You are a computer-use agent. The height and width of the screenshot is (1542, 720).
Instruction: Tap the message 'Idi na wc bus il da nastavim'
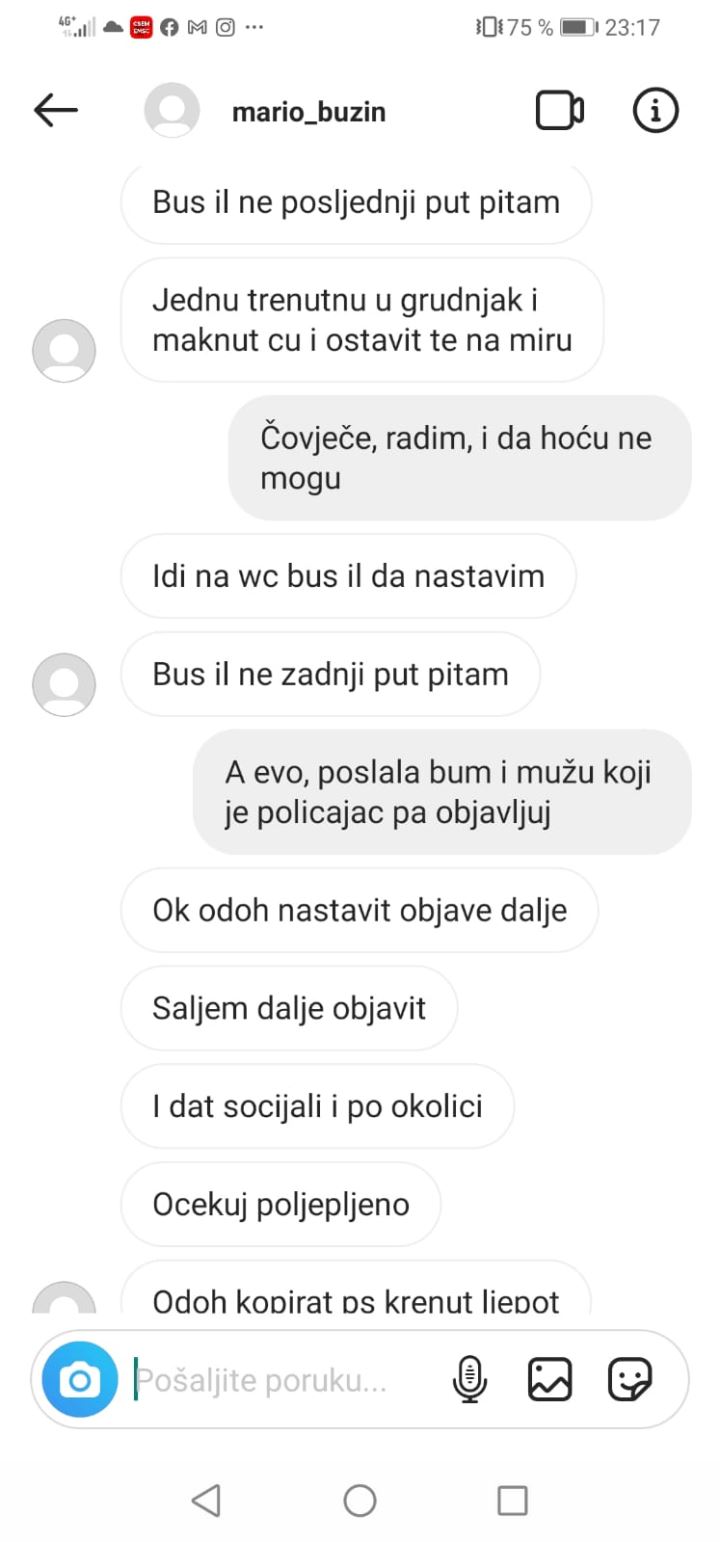click(x=348, y=576)
